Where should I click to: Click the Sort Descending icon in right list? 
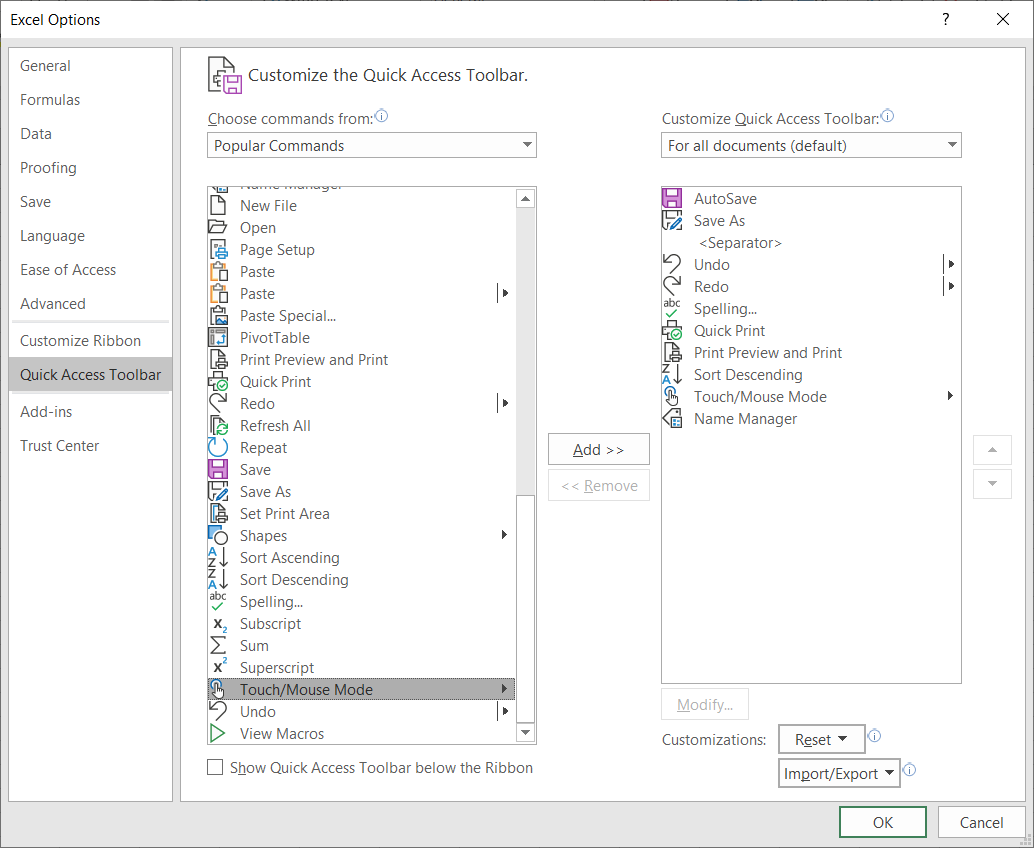pyautogui.click(x=671, y=374)
